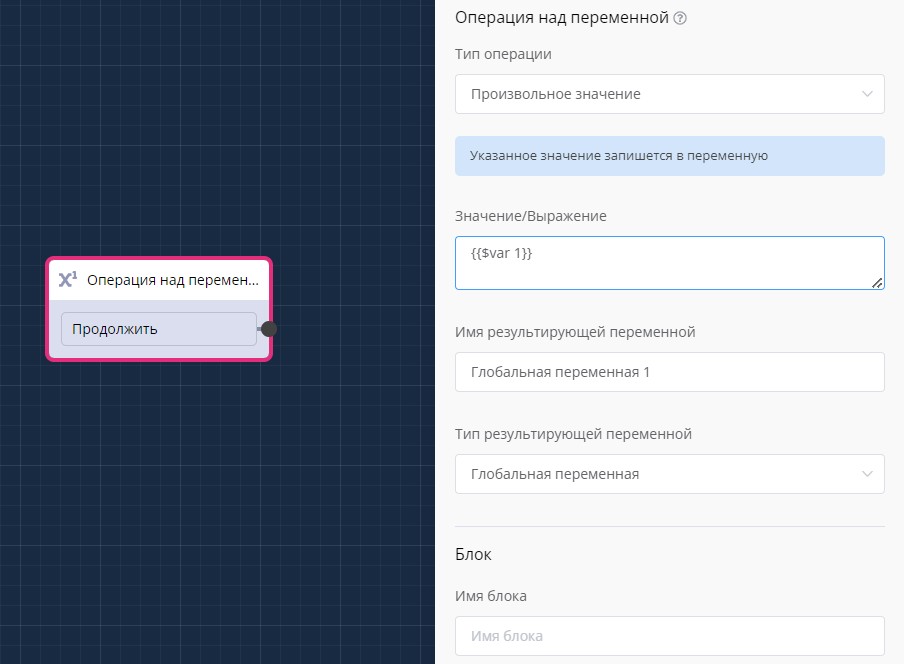Click the textarea resize handle corner
The height and width of the screenshot is (664, 904).
(877, 283)
